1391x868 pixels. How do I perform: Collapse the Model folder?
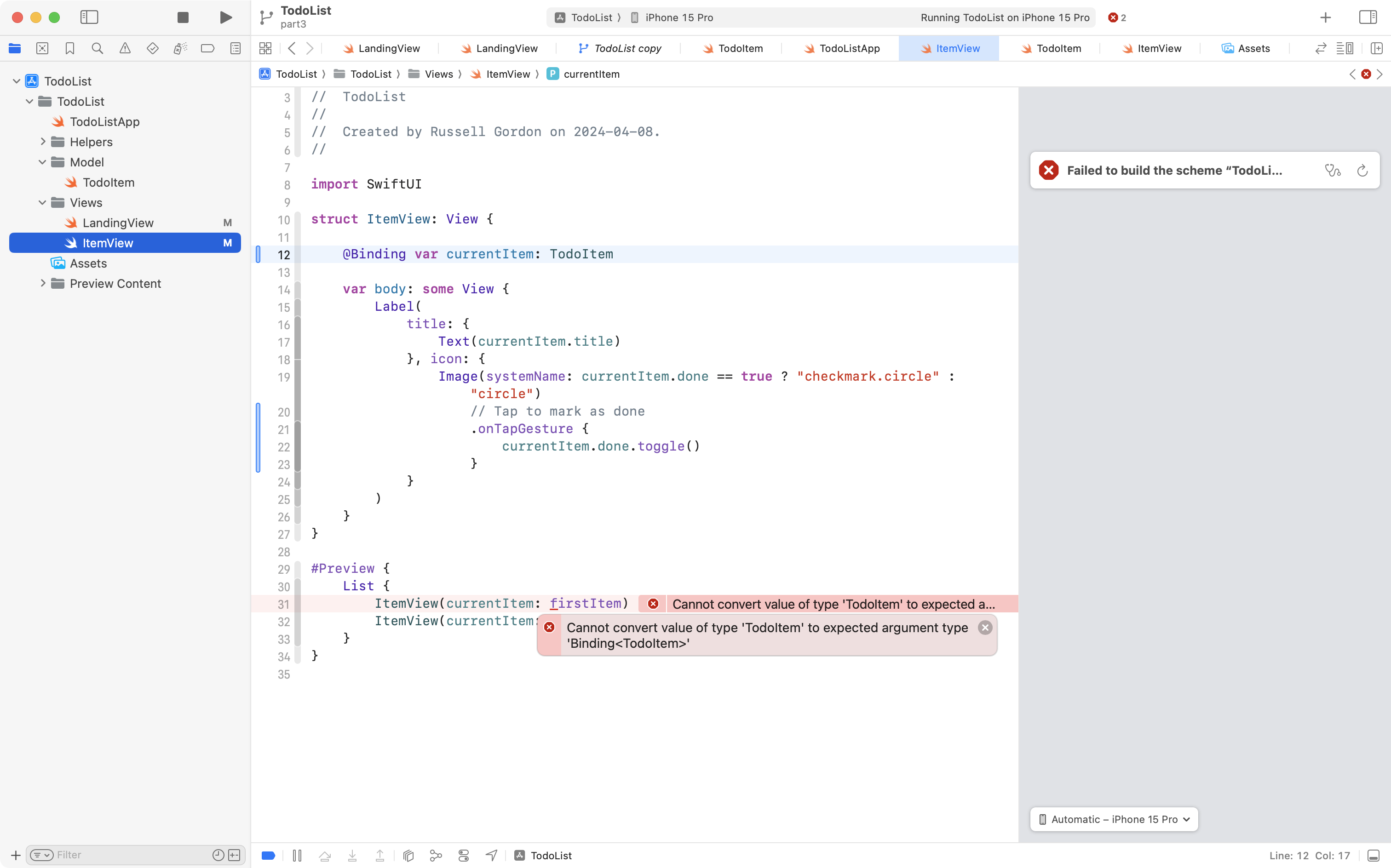click(42, 162)
